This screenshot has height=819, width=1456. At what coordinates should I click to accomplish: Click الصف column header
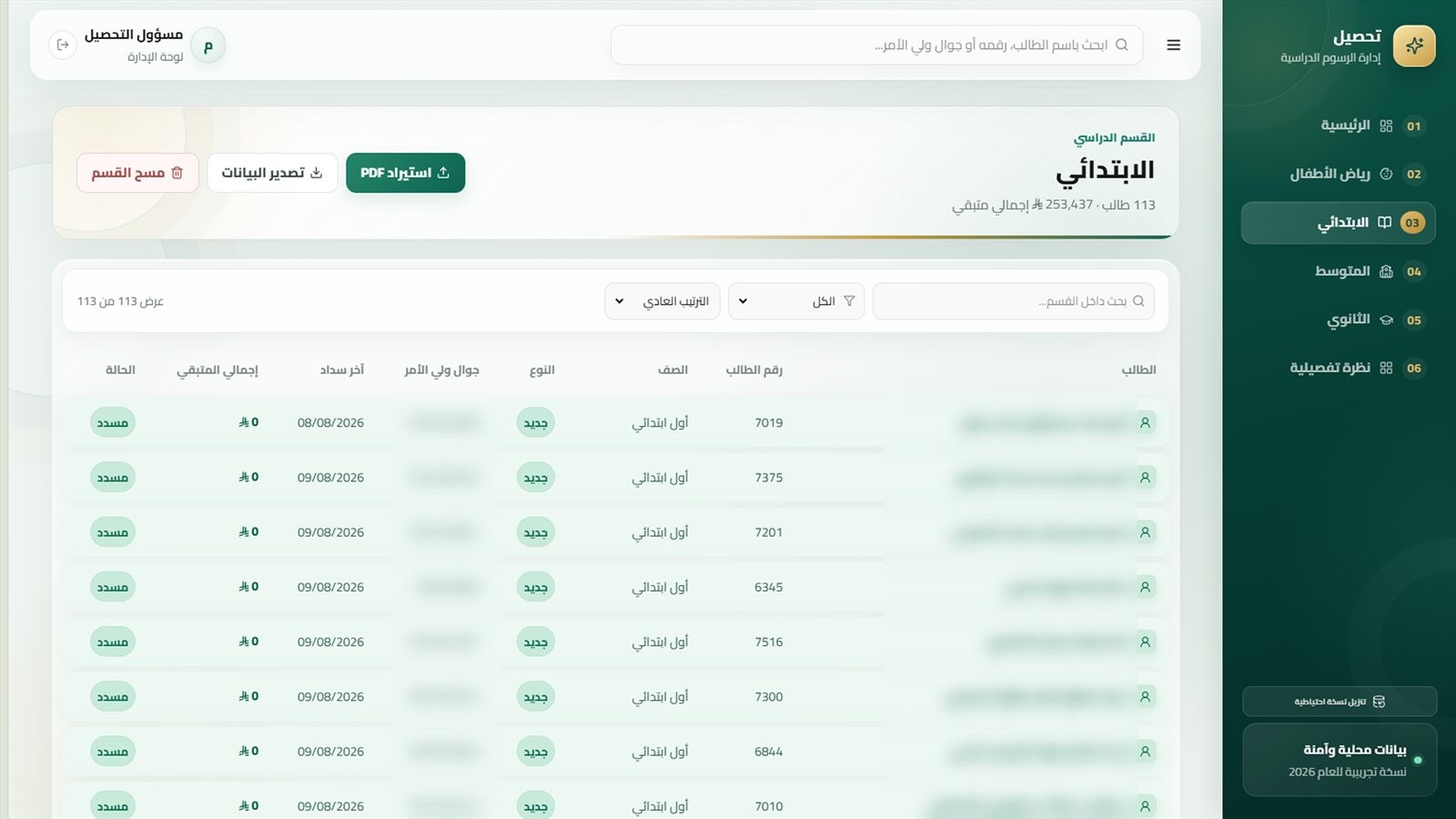pyautogui.click(x=672, y=369)
